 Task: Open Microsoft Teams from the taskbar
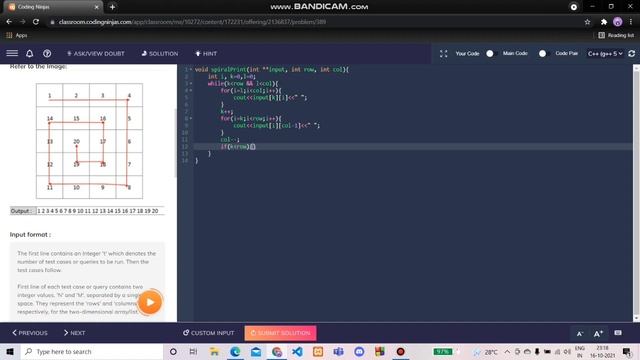(338, 351)
